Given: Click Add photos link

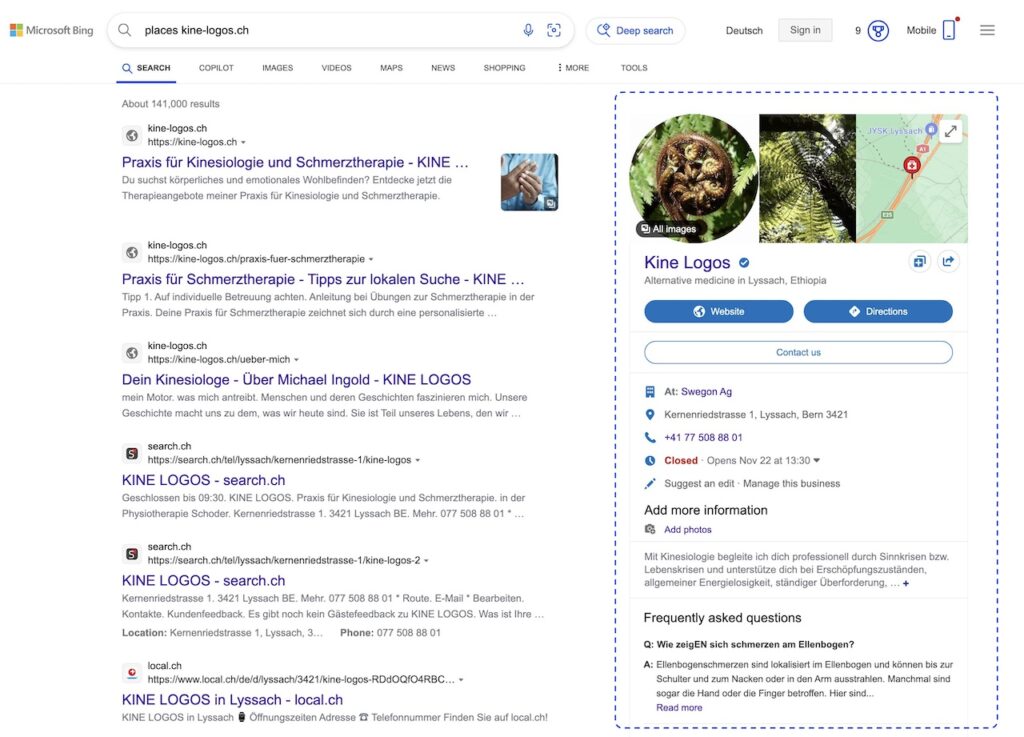Looking at the screenshot, I should coord(688,529).
